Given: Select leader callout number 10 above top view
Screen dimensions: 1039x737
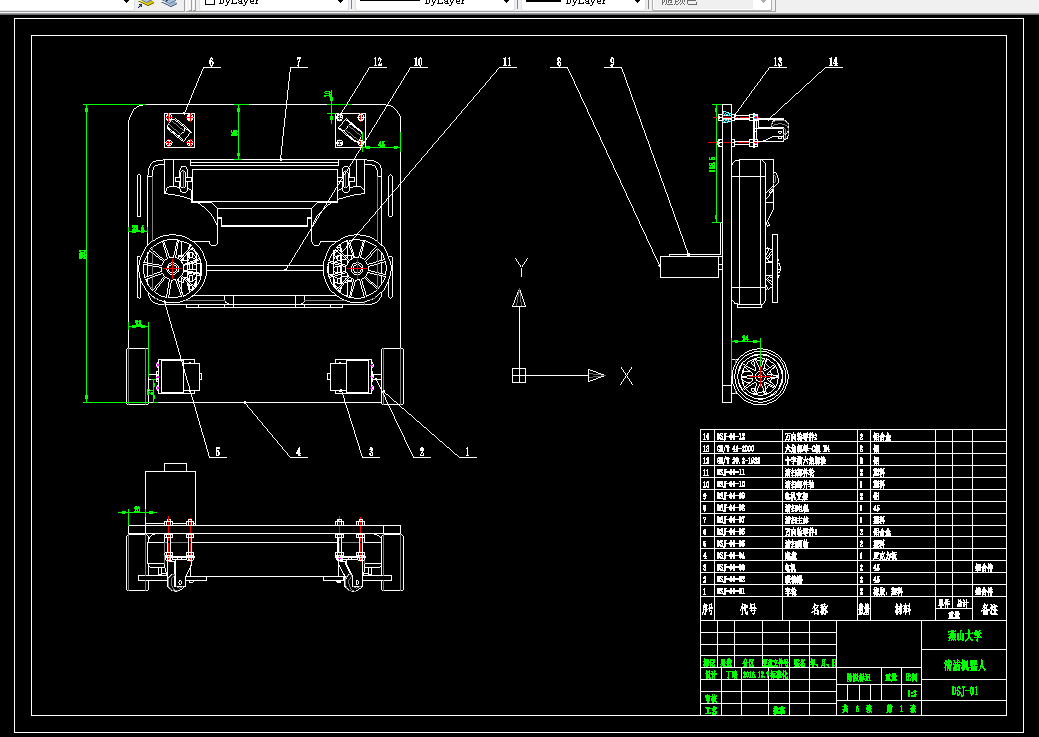Looking at the screenshot, I should tap(418, 62).
